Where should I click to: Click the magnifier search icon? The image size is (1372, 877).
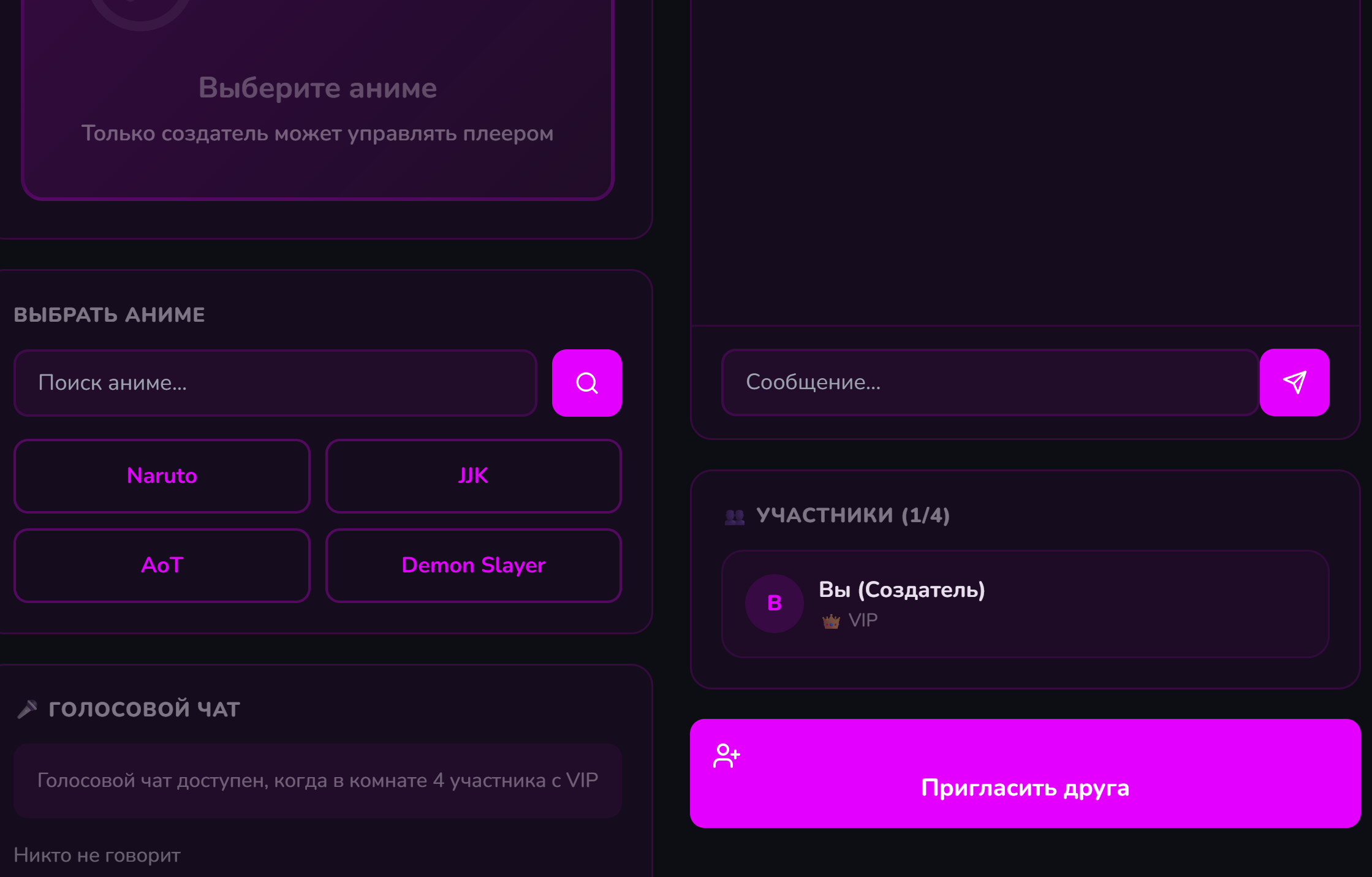586,382
